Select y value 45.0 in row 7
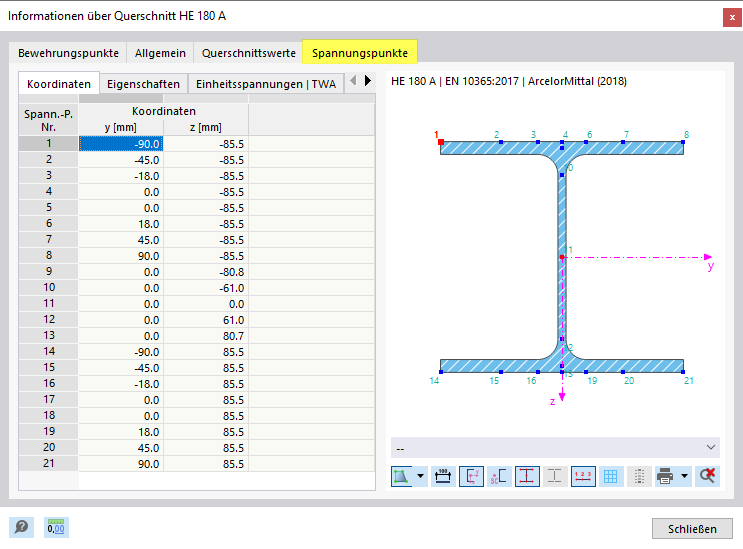This screenshot has height=549, width=743. [x=121, y=240]
